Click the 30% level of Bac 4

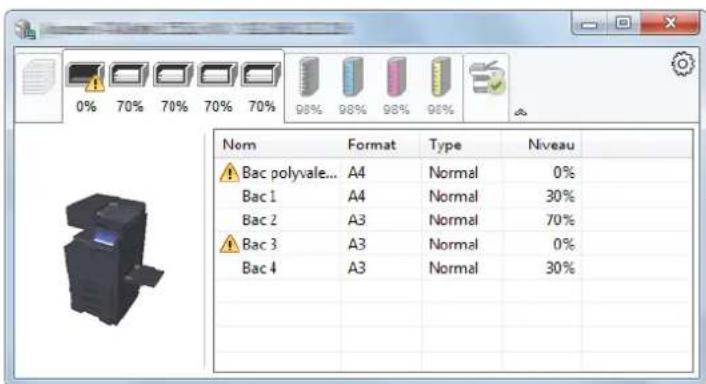click(x=560, y=268)
